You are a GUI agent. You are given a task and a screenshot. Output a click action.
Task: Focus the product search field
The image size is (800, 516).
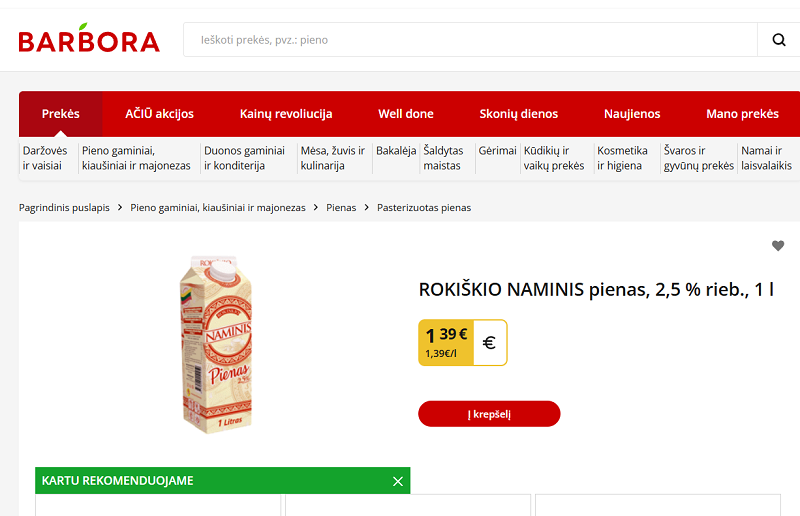click(470, 40)
